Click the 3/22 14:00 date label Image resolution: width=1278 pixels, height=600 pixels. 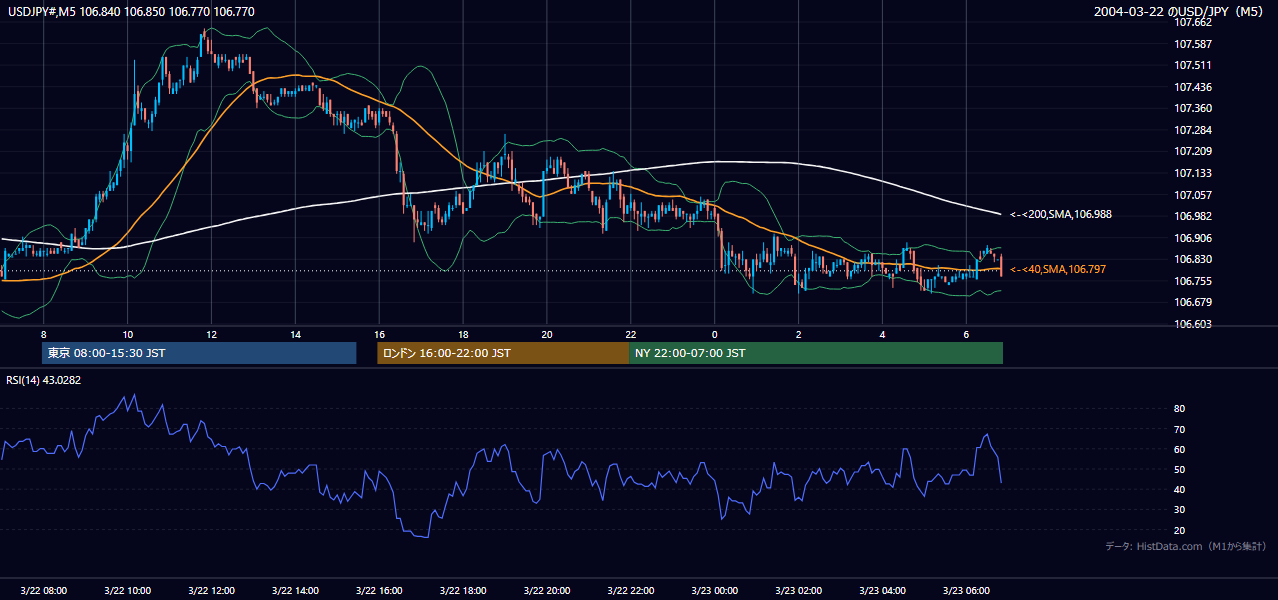[x=295, y=590]
